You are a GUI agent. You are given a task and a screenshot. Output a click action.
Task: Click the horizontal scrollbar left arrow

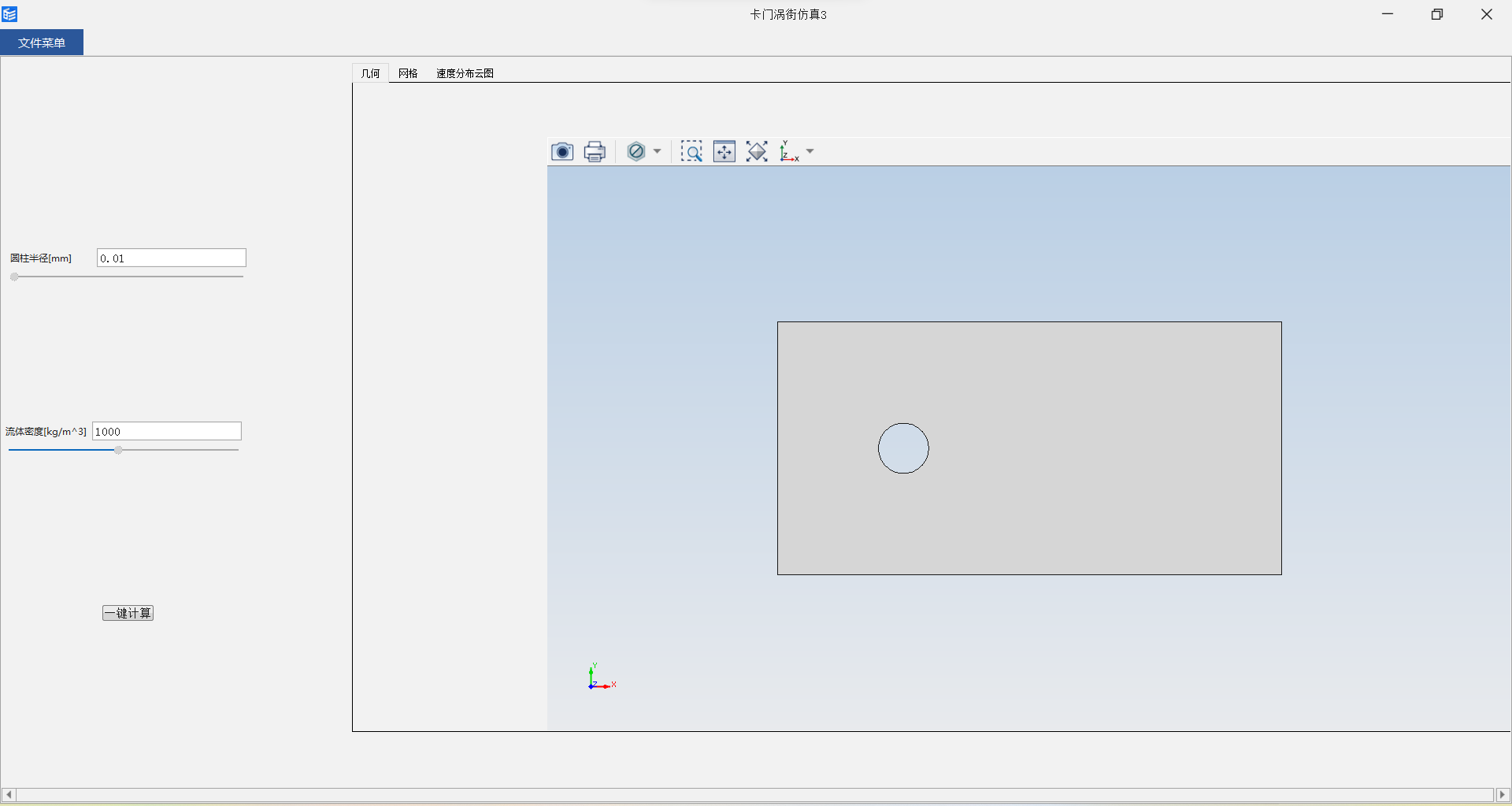point(9,795)
